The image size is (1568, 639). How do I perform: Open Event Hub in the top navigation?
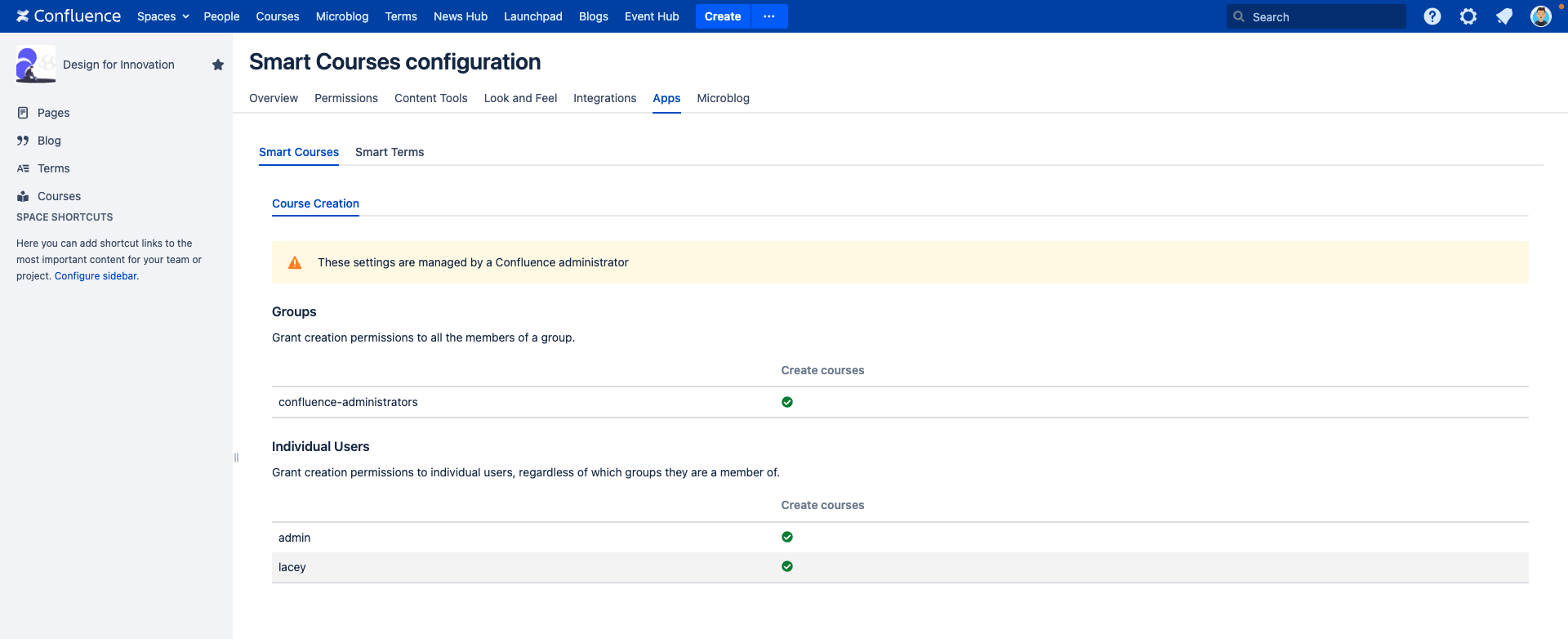pyautogui.click(x=652, y=16)
